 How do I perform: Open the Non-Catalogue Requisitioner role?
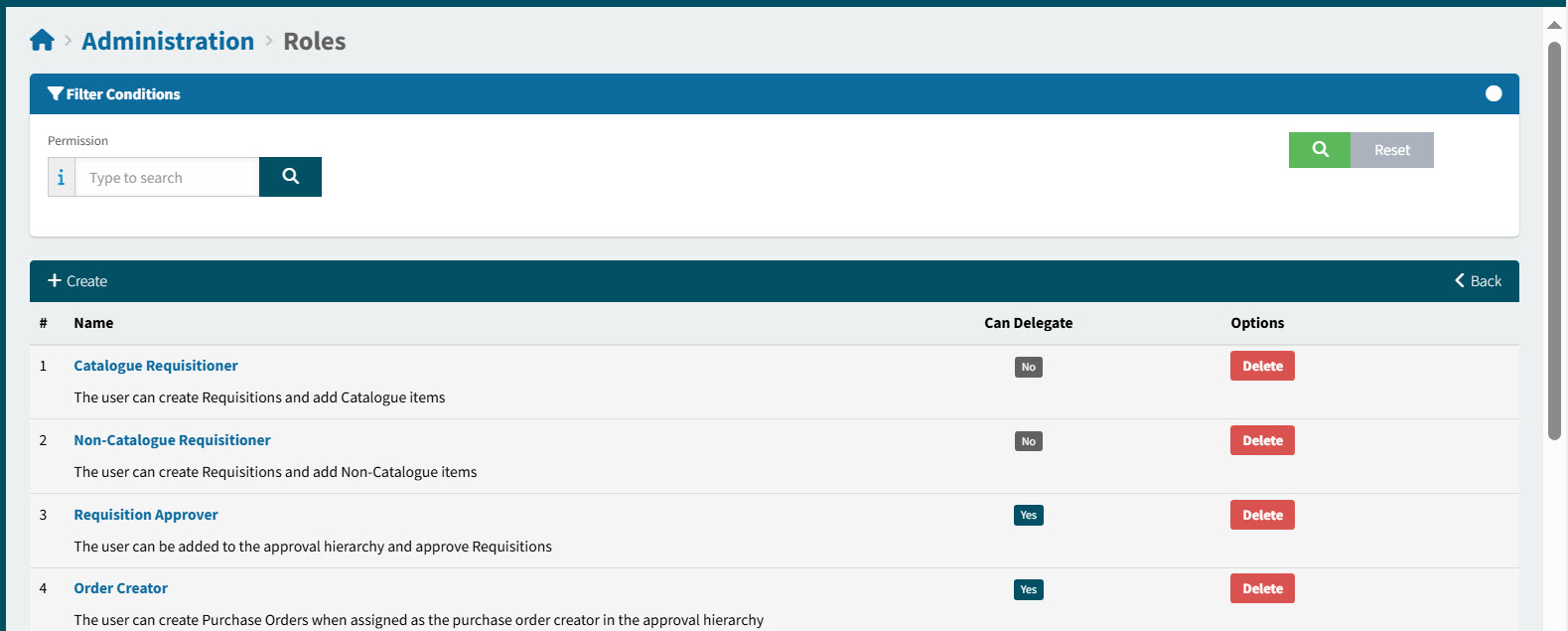point(172,440)
